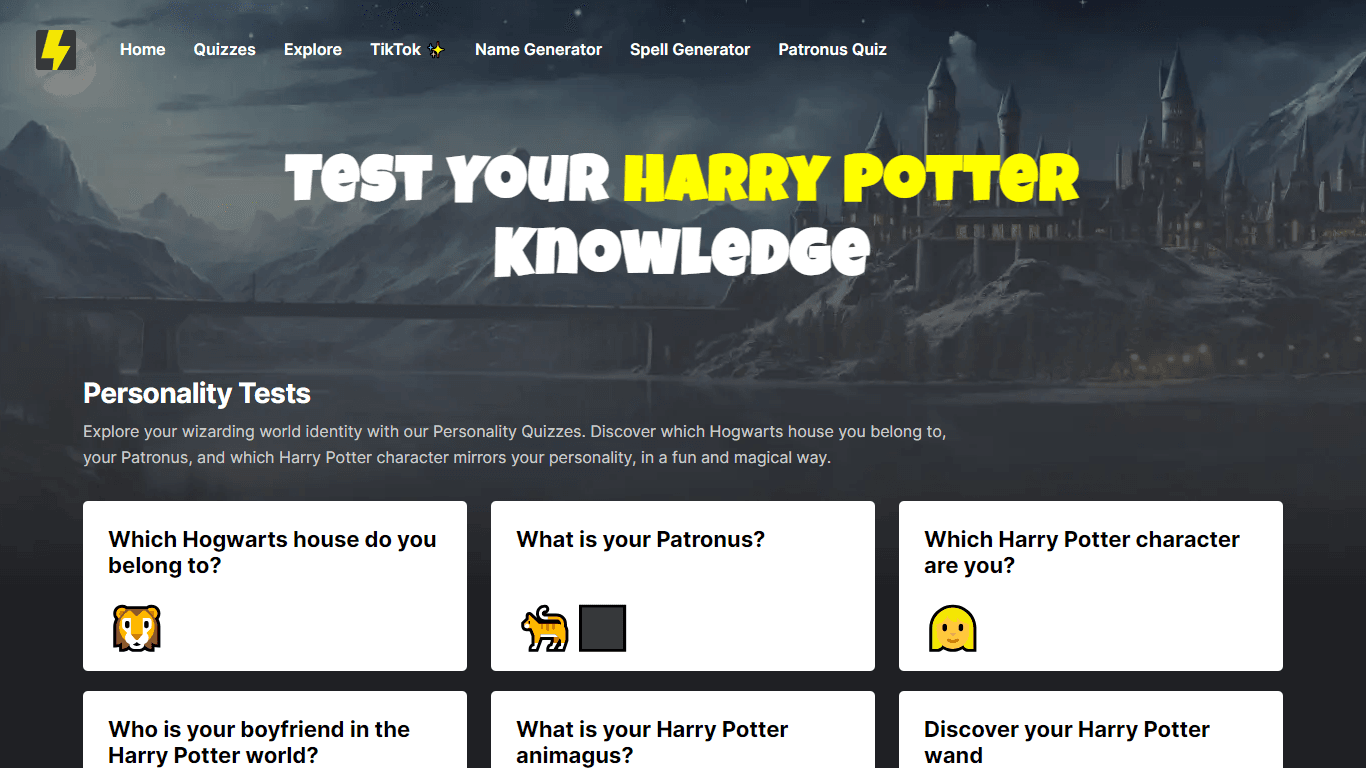
Task: Start the "Which Hogwarts house do you belong to?" quiz
Action: [x=275, y=586]
